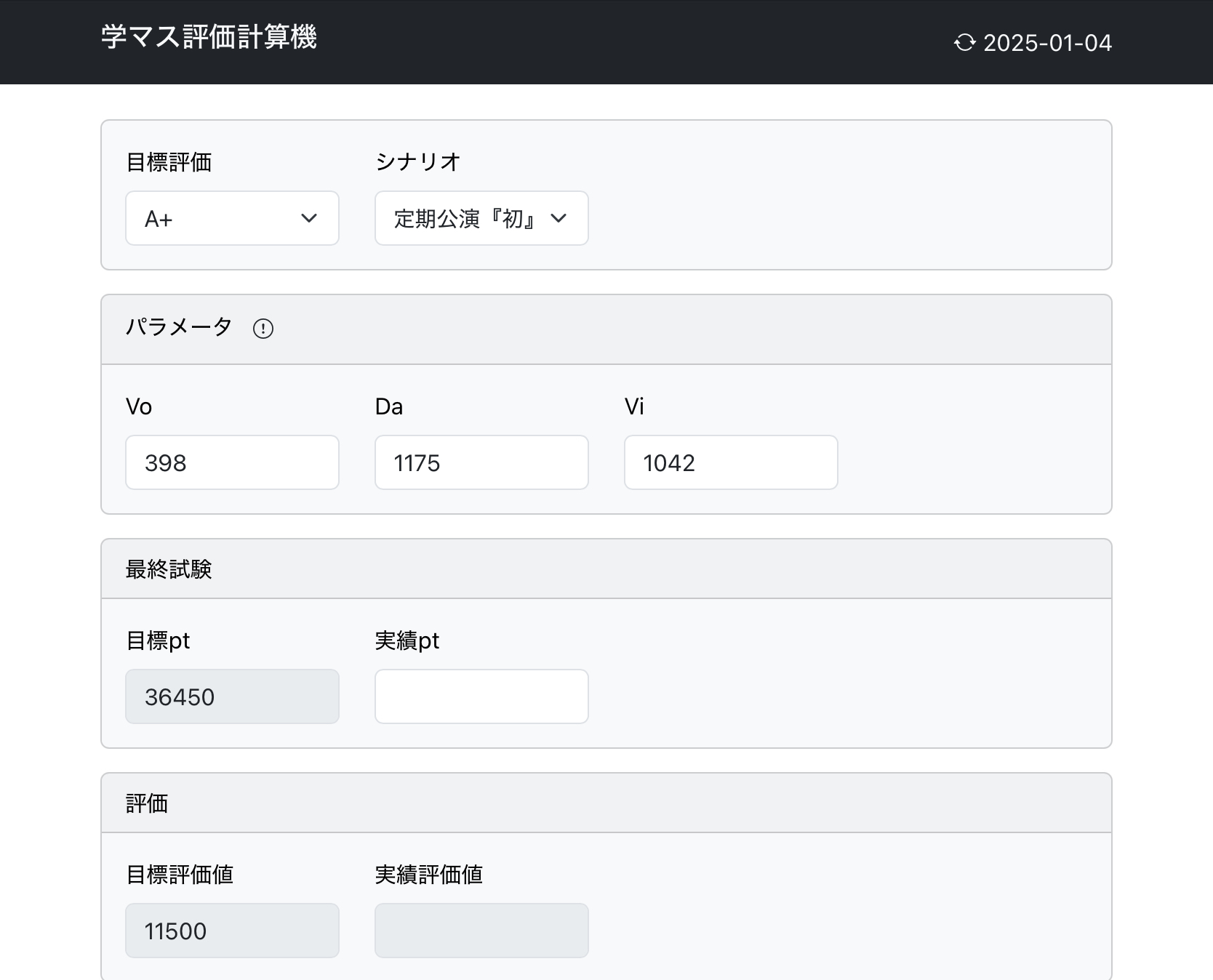Click the シナリオ label text

[x=418, y=162]
